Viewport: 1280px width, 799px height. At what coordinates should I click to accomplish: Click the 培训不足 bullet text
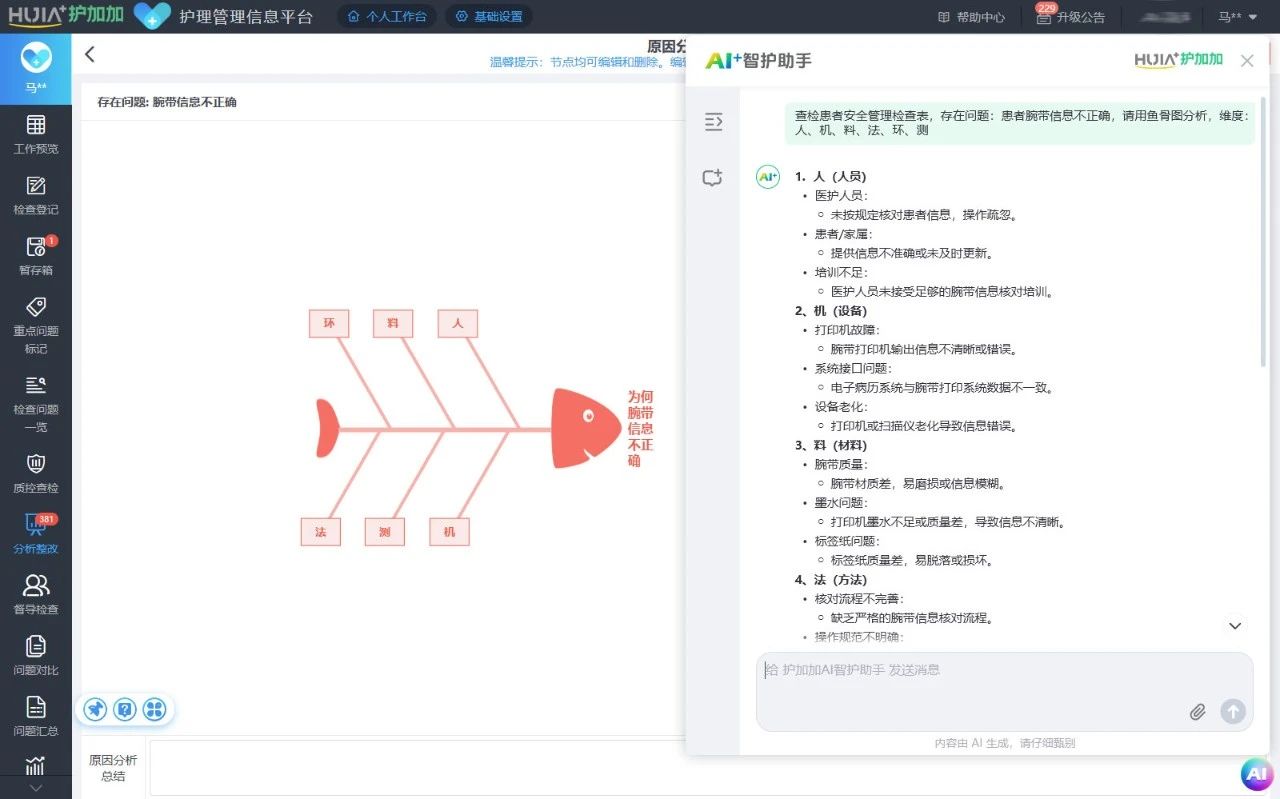[x=841, y=272]
